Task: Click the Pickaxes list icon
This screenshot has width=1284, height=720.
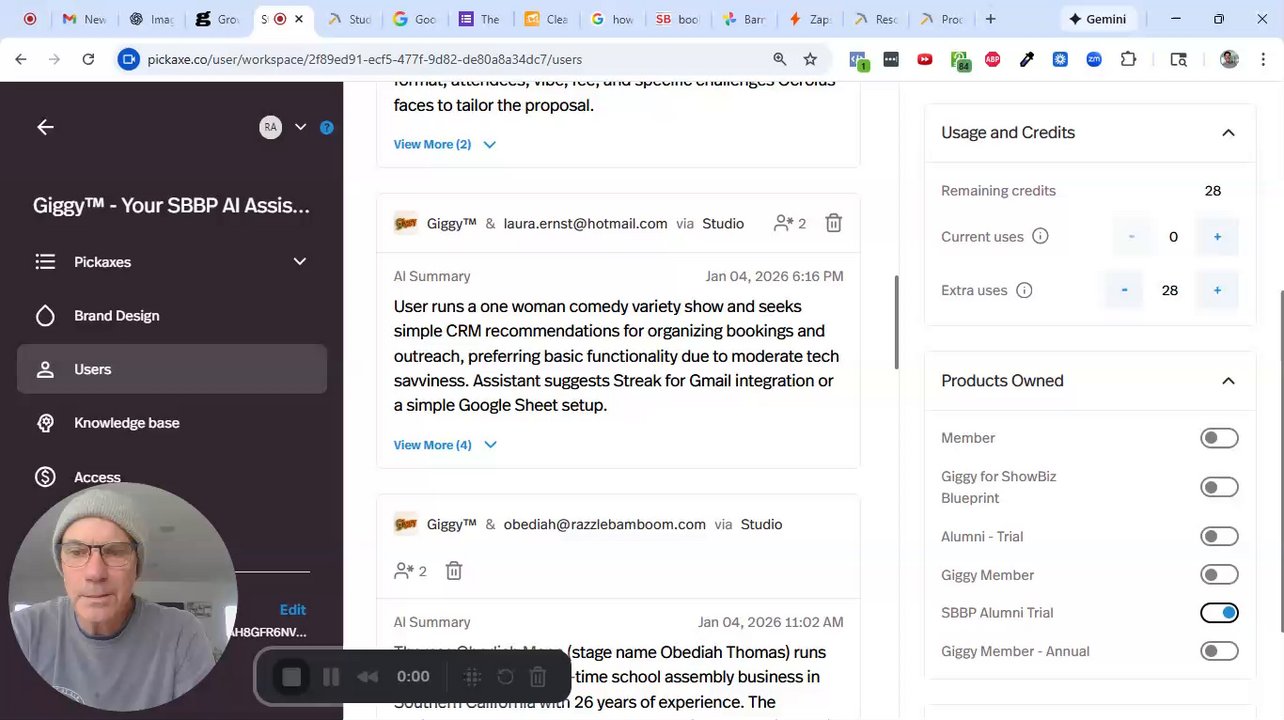Action: pyautogui.click(x=45, y=262)
